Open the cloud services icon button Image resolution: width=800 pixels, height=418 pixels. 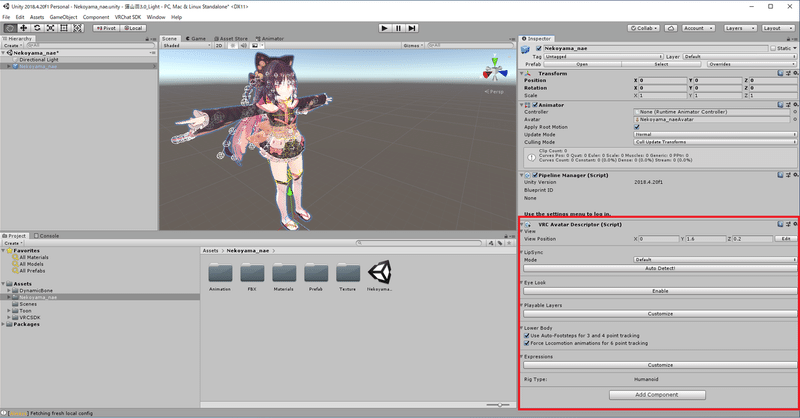[x=671, y=28]
